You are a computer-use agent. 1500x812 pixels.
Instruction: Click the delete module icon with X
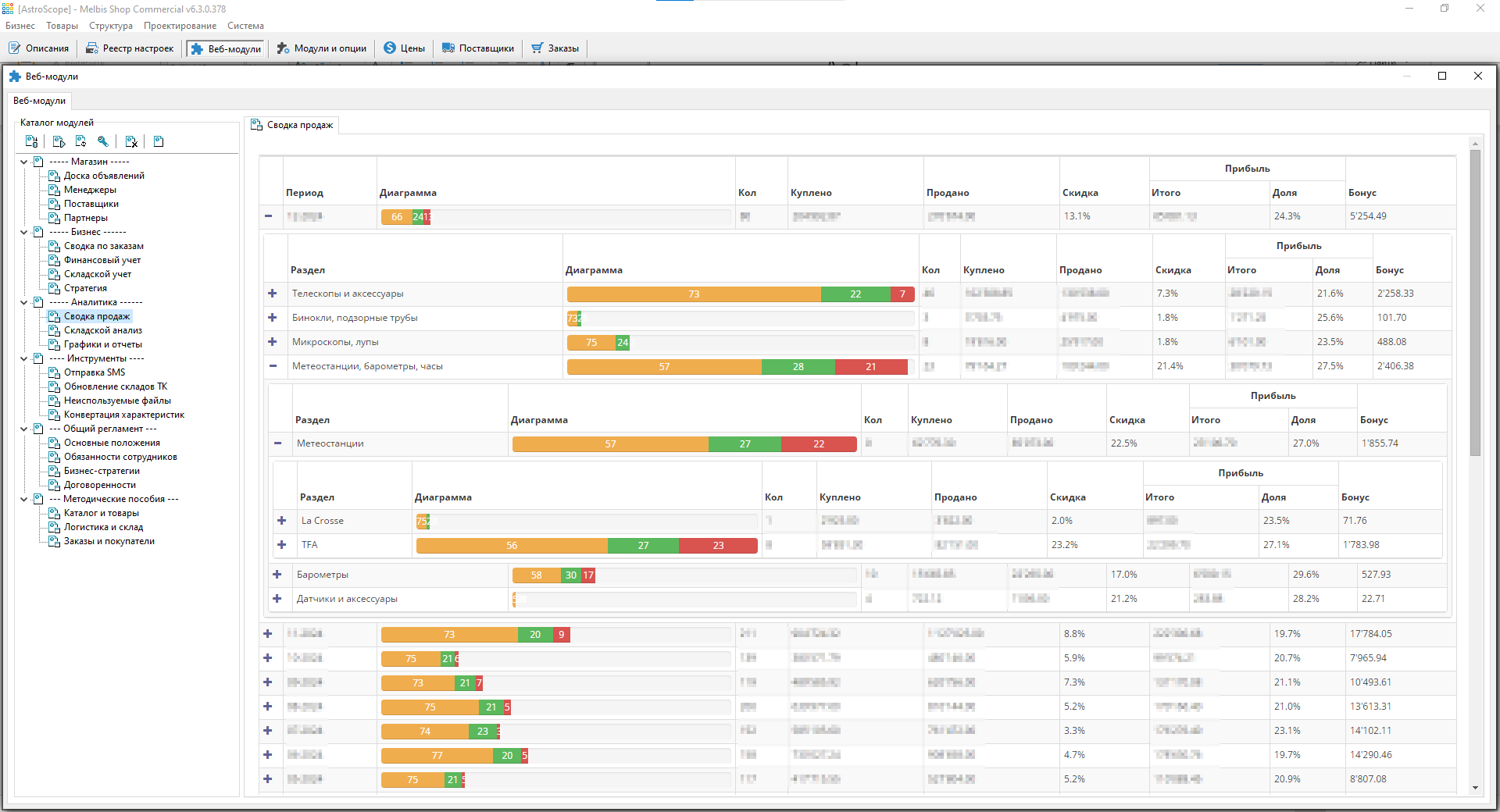pos(131,141)
